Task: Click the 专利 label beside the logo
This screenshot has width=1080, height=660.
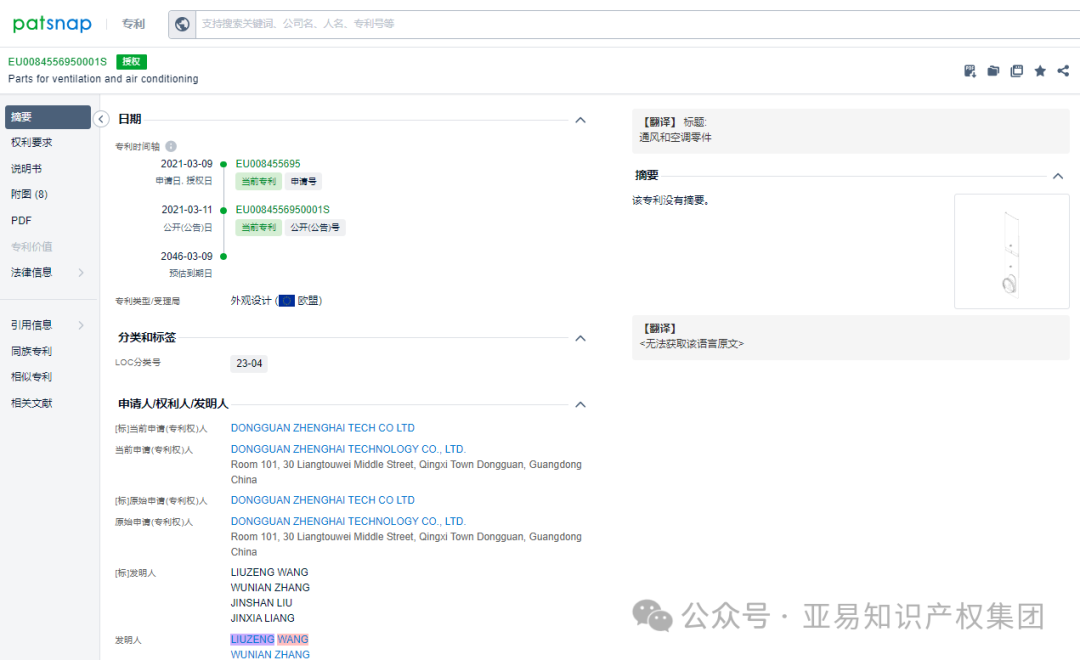Action: (x=133, y=24)
